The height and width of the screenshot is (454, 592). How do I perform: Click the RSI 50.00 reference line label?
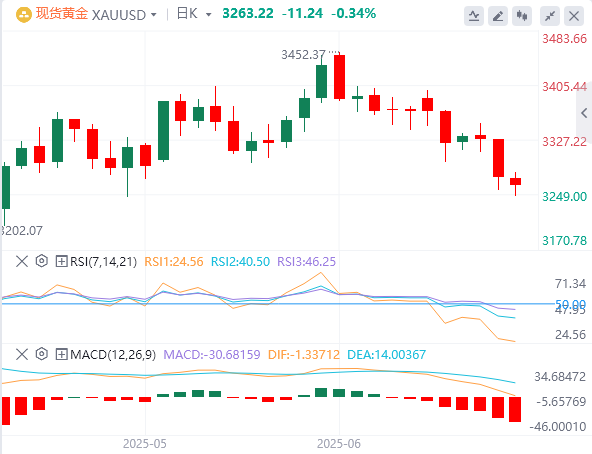point(570,304)
